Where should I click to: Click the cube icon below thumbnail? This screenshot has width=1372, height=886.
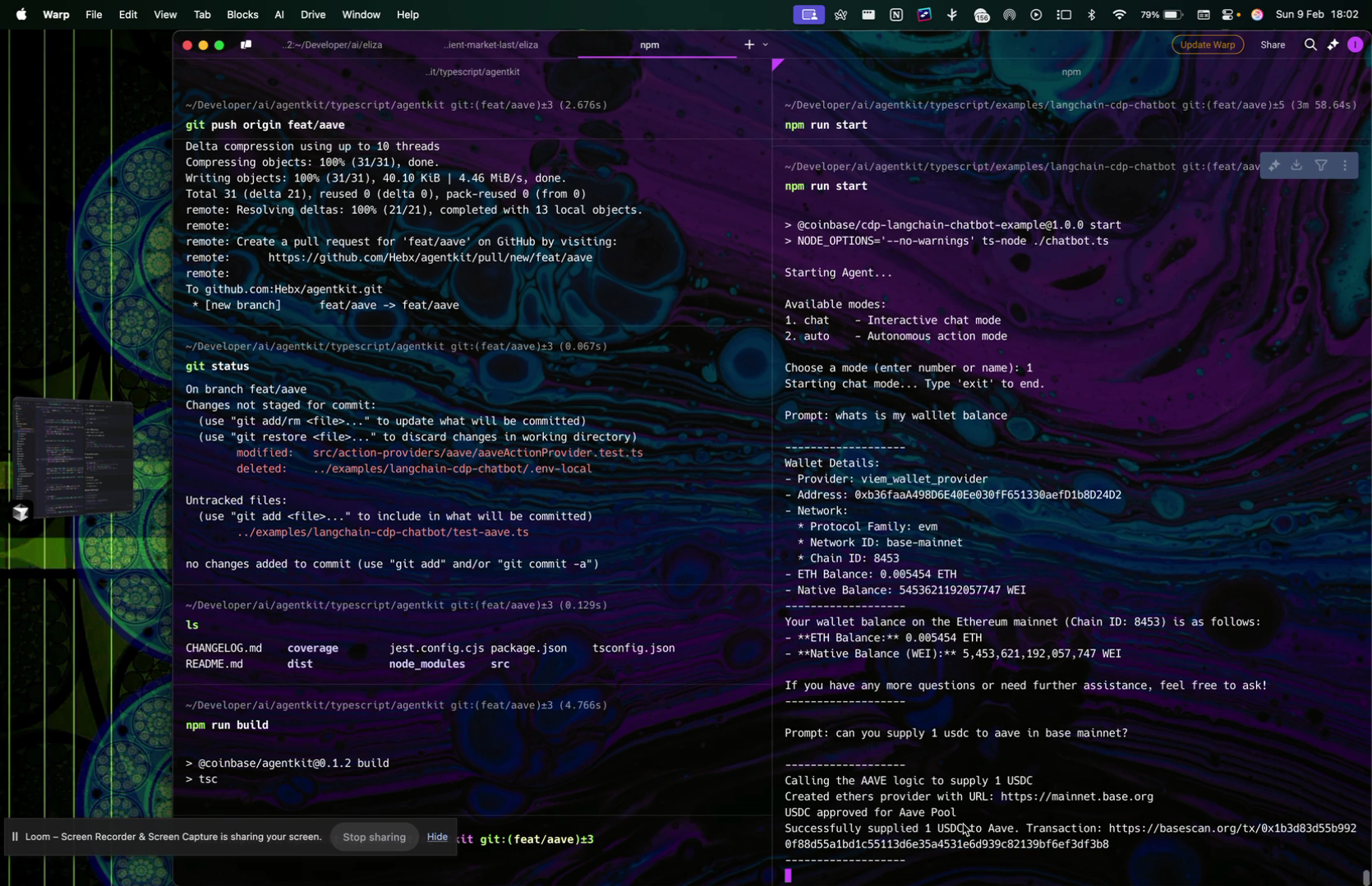click(21, 512)
